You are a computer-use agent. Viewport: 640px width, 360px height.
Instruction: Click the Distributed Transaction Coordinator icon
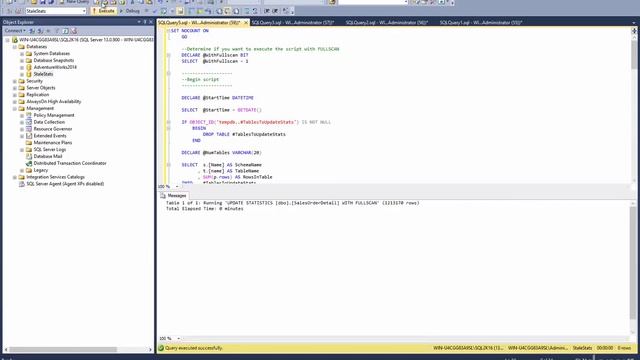click(x=29, y=163)
